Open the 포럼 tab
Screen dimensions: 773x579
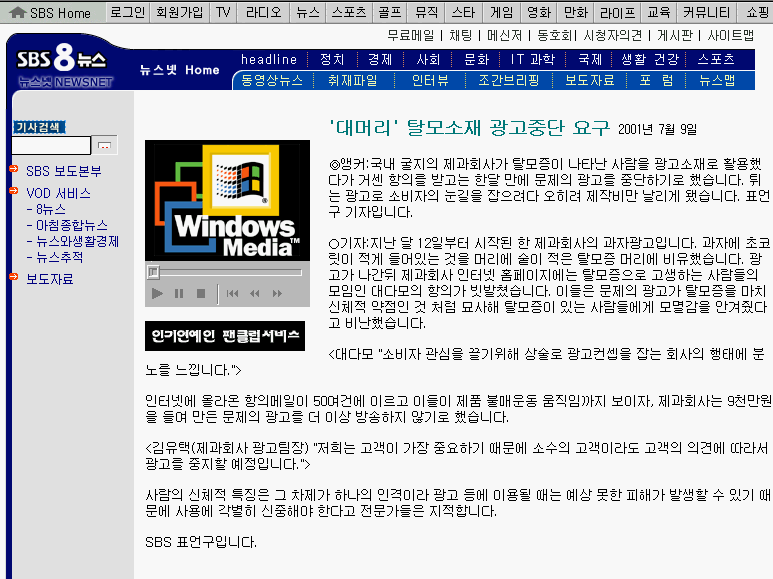pyautogui.click(x=656, y=80)
